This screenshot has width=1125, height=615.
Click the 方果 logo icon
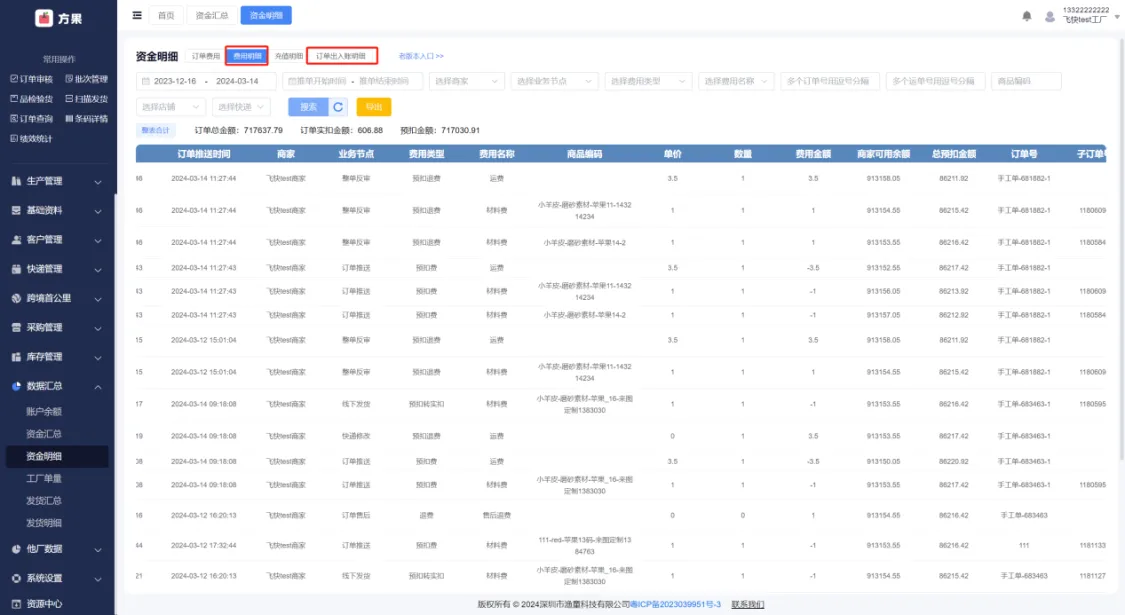pyautogui.click(x=44, y=18)
